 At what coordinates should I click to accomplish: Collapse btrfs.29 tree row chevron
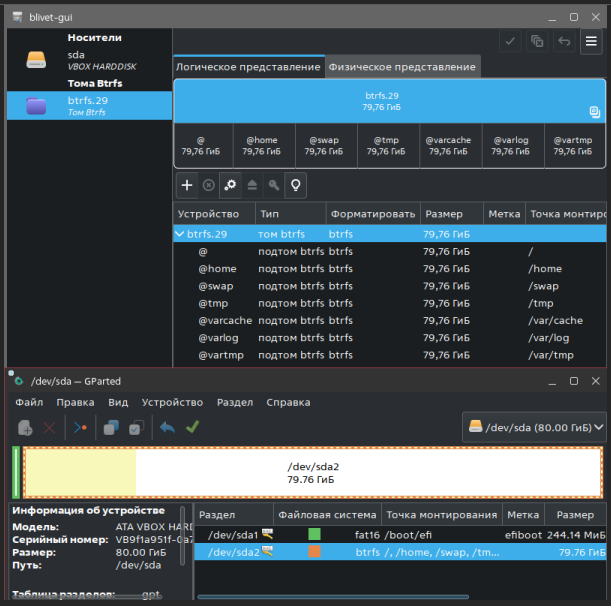pyautogui.click(x=180, y=234)
